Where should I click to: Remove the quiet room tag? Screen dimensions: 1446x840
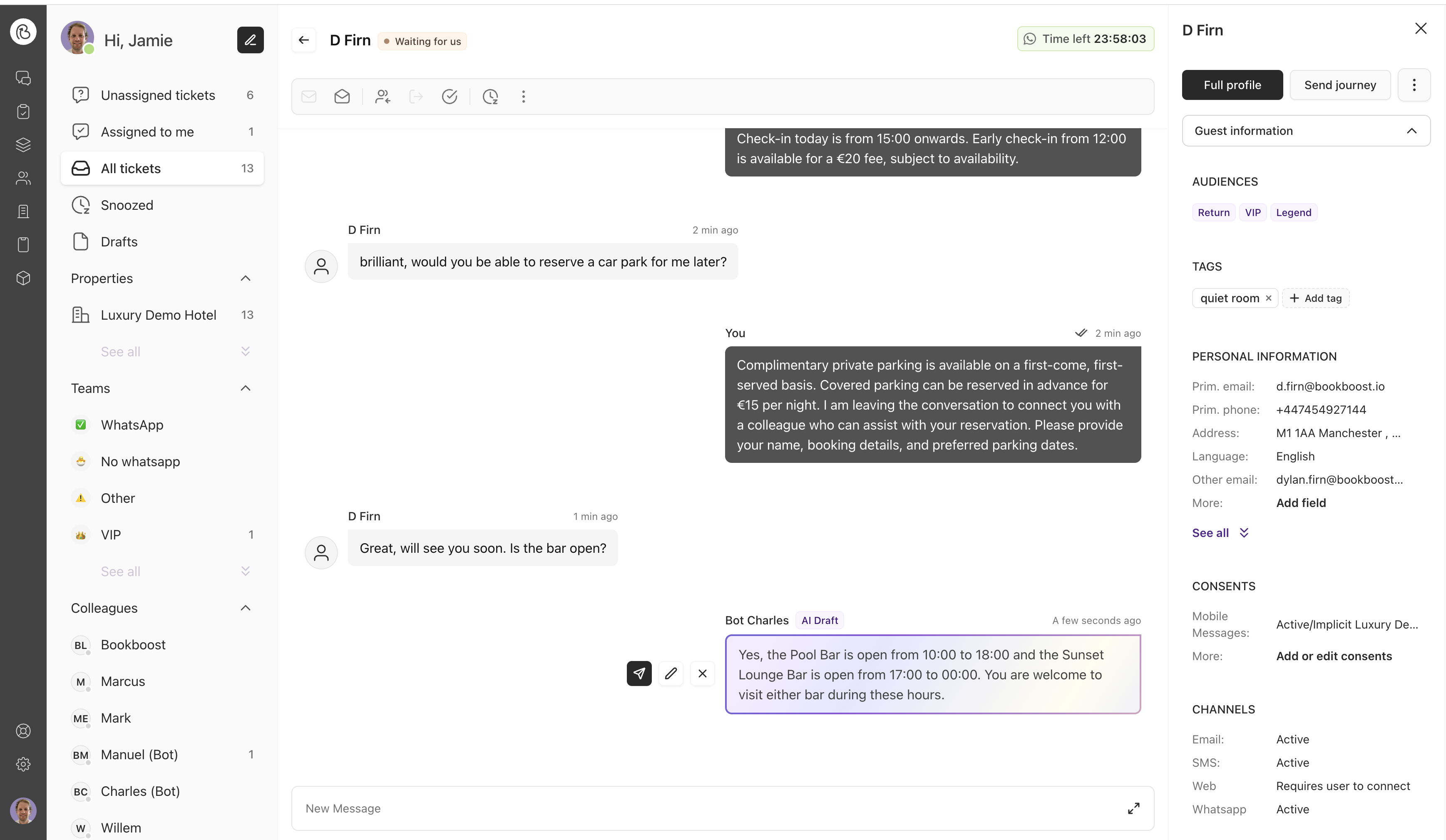(1269, 298)
